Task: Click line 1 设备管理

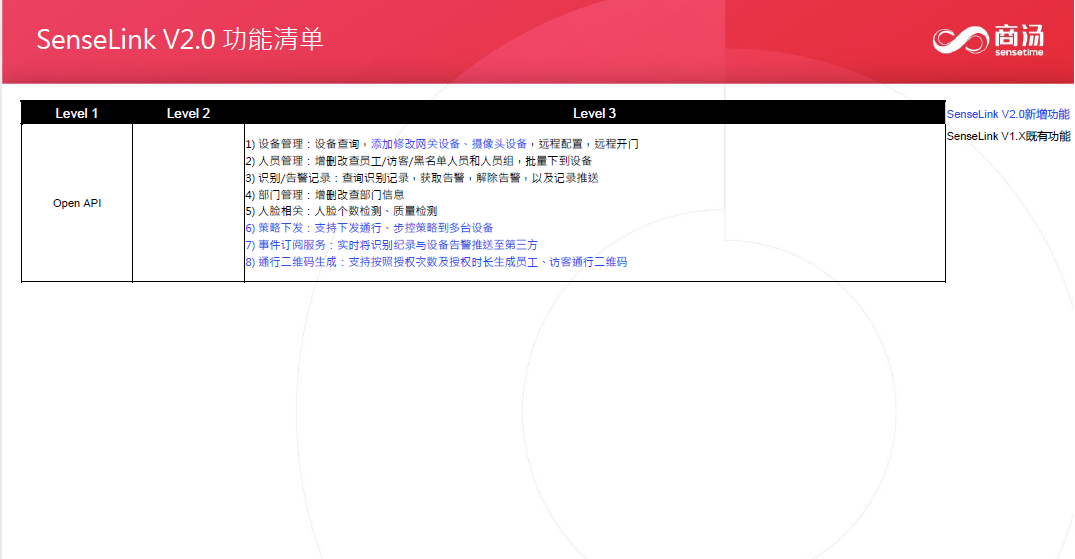Action: (x=442, y=144)
